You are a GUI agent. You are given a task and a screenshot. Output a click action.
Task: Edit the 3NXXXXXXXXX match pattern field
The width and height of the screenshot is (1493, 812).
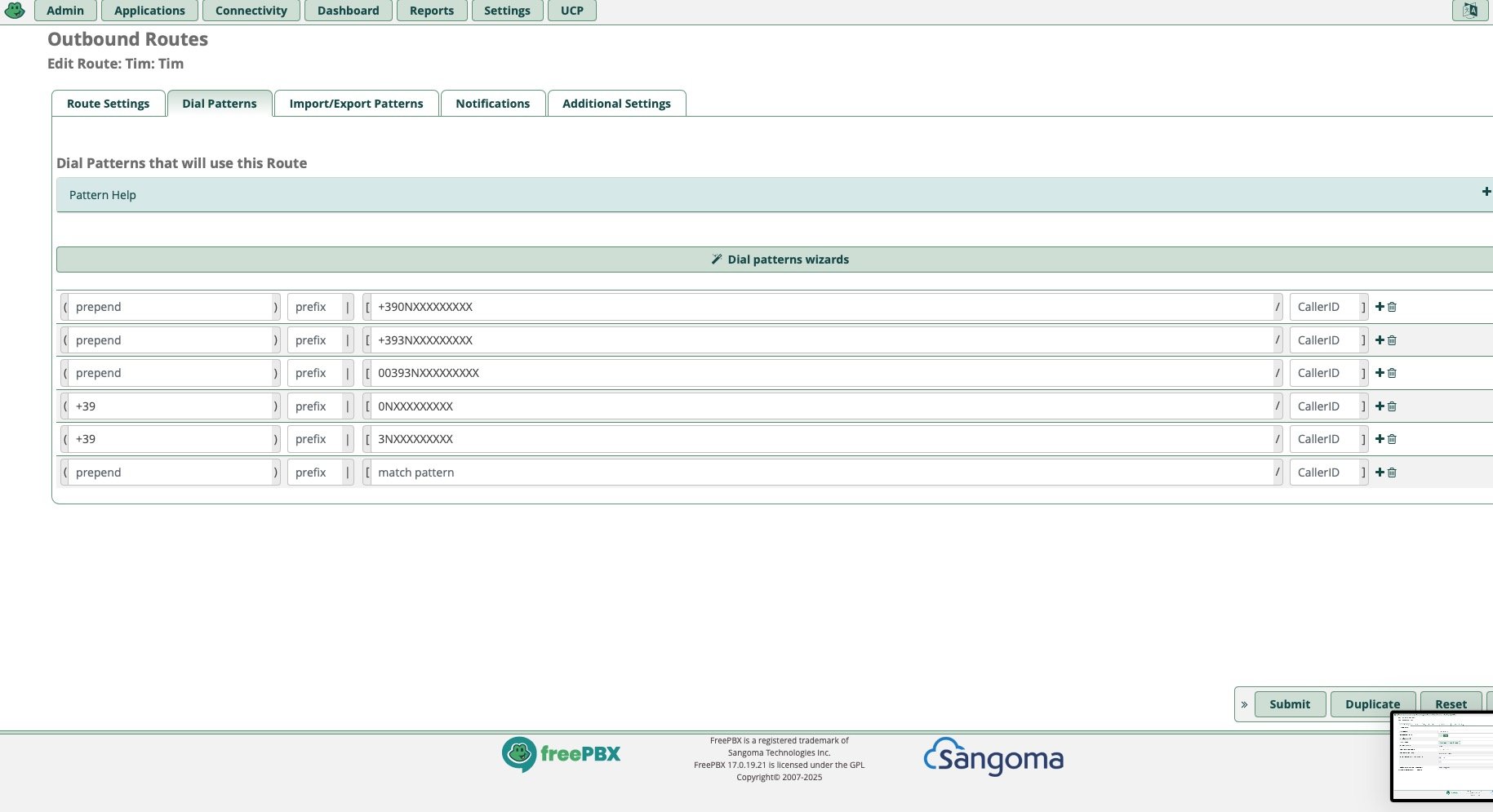click(822, 439)
